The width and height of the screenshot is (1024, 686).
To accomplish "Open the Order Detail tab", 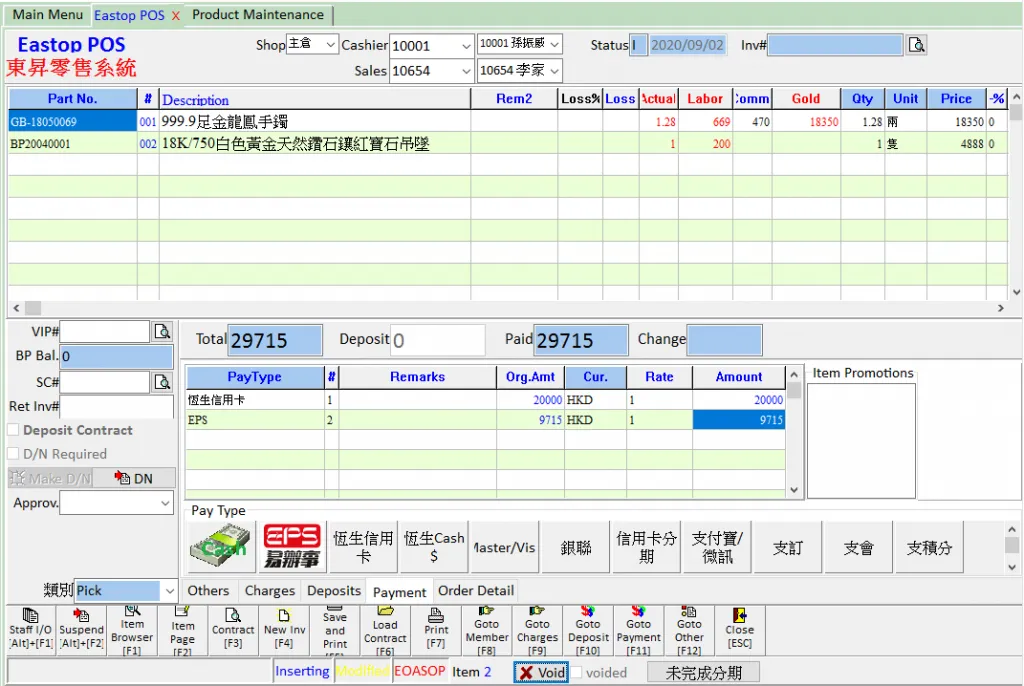I will click(x=476, y=590).
